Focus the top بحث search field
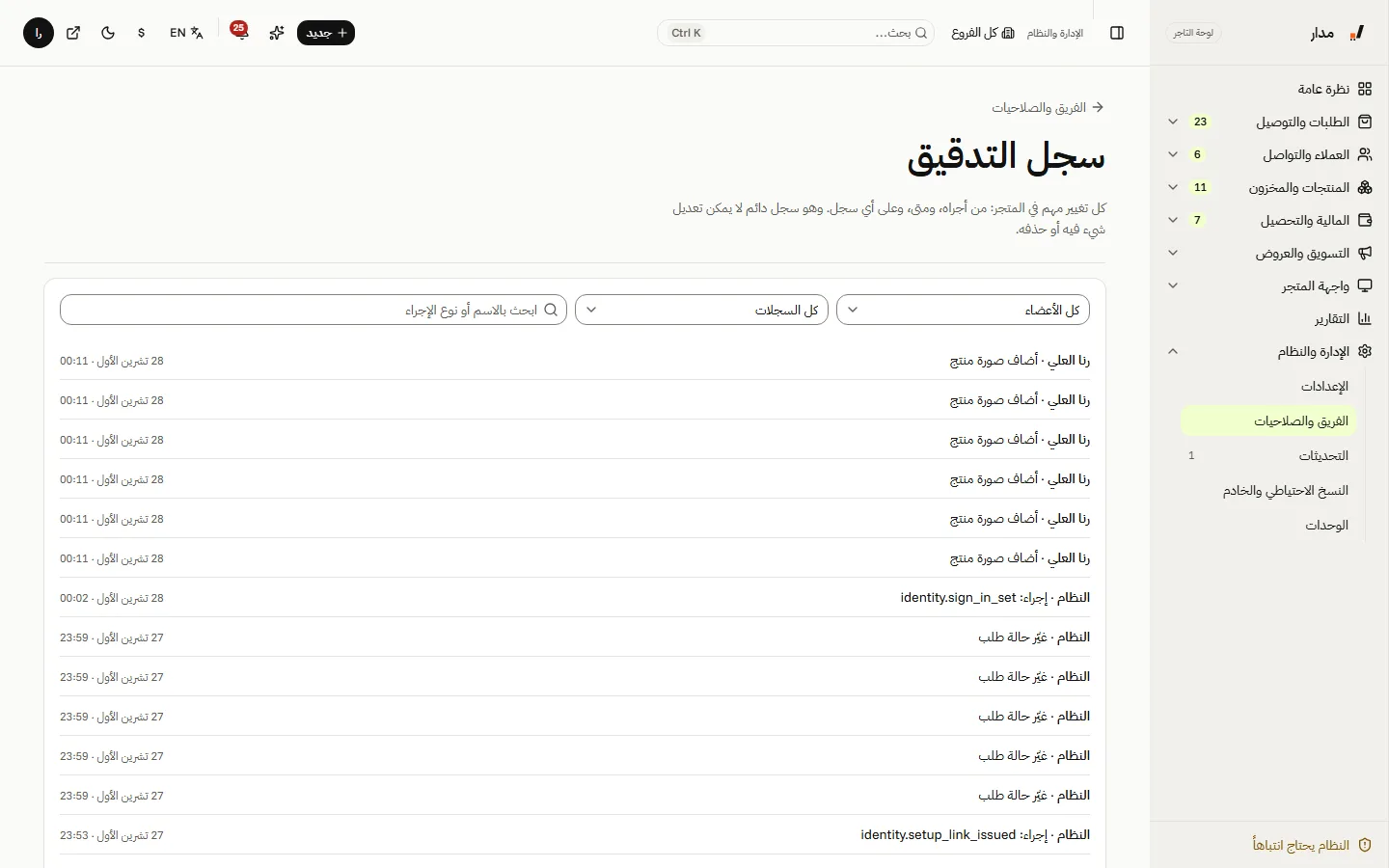This screenshot has width=1389, height=868. click(796, 33)
